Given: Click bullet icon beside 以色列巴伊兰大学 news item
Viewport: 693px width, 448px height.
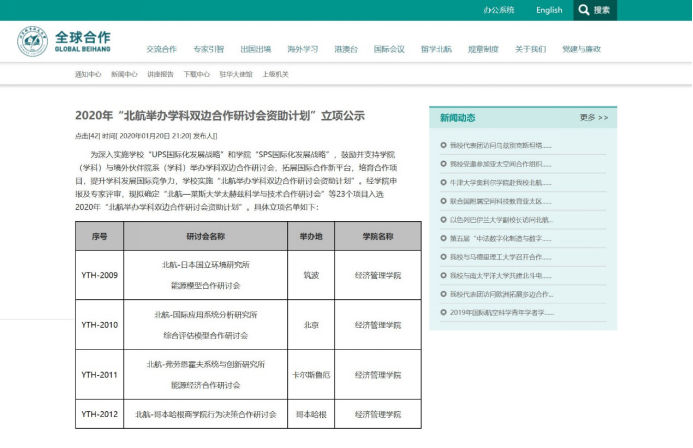Looking at the screenshot, I should tap(443, 220).
